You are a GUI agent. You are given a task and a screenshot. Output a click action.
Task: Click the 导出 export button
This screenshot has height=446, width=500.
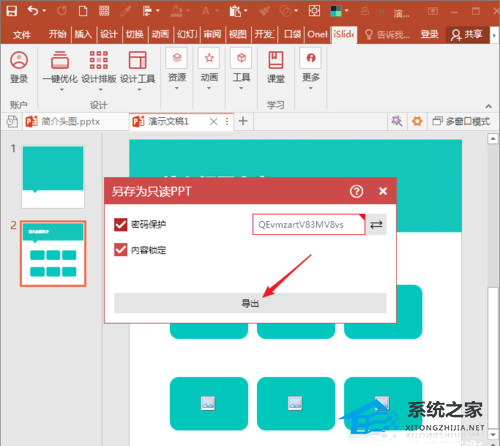(x=250, y=303)
